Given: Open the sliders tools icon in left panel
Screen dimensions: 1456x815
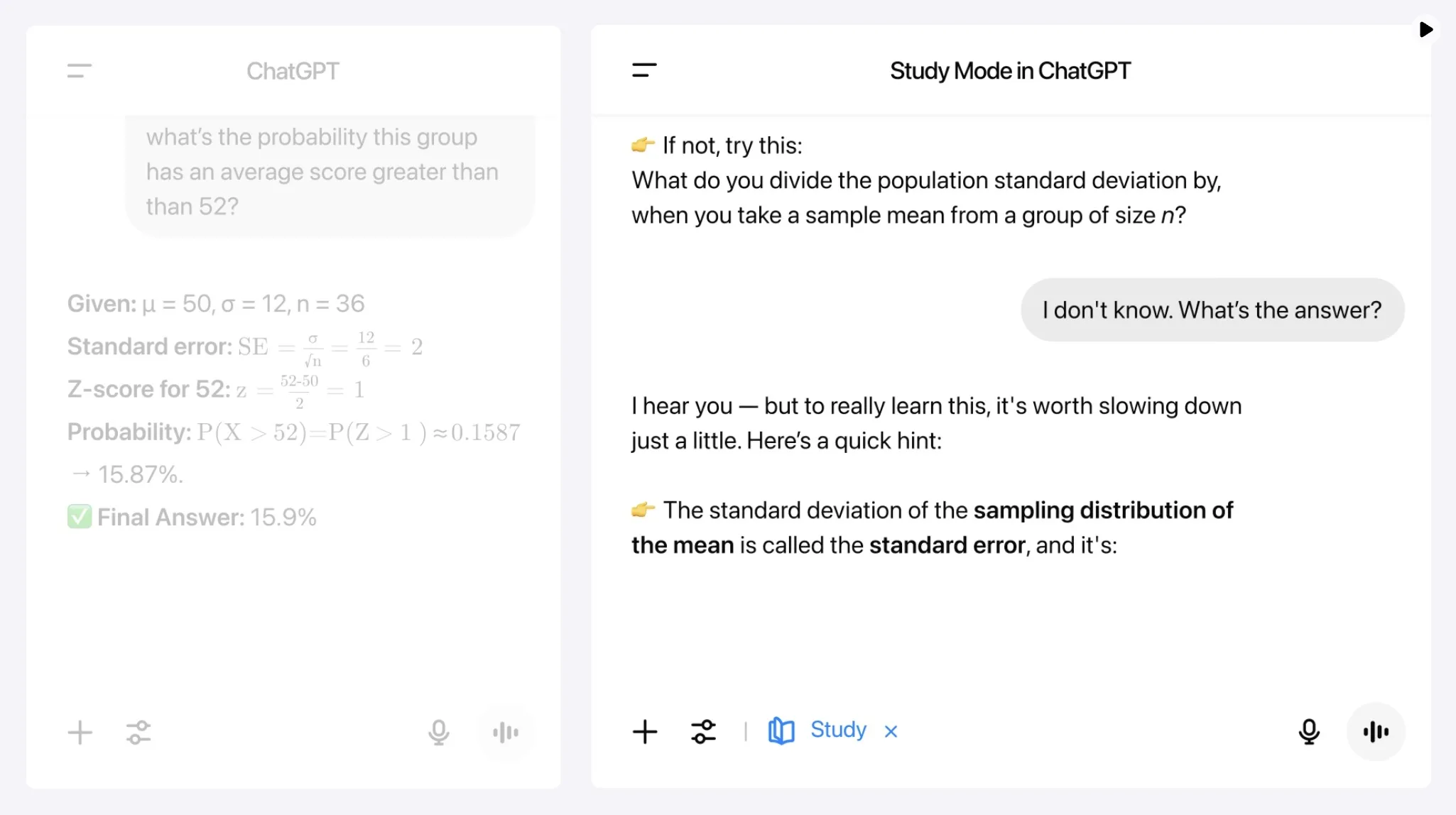Looking at the screenshot, I should pos(138,733).
